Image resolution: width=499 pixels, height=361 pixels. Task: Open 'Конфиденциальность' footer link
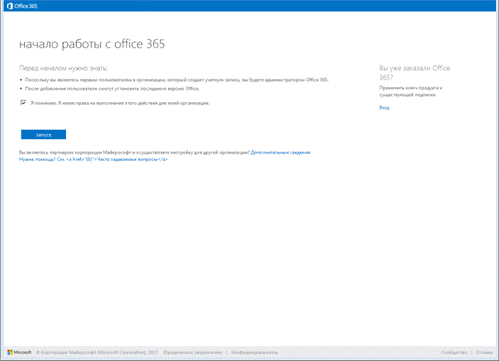click(x=254, y=352)
